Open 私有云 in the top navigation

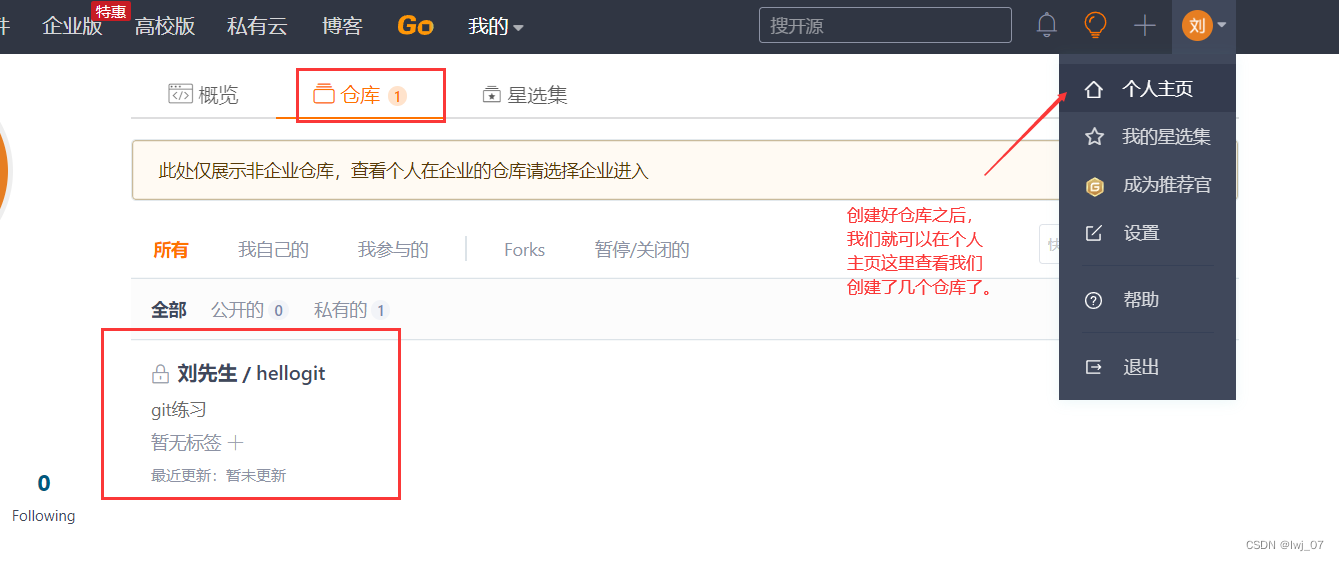[257, 26]
